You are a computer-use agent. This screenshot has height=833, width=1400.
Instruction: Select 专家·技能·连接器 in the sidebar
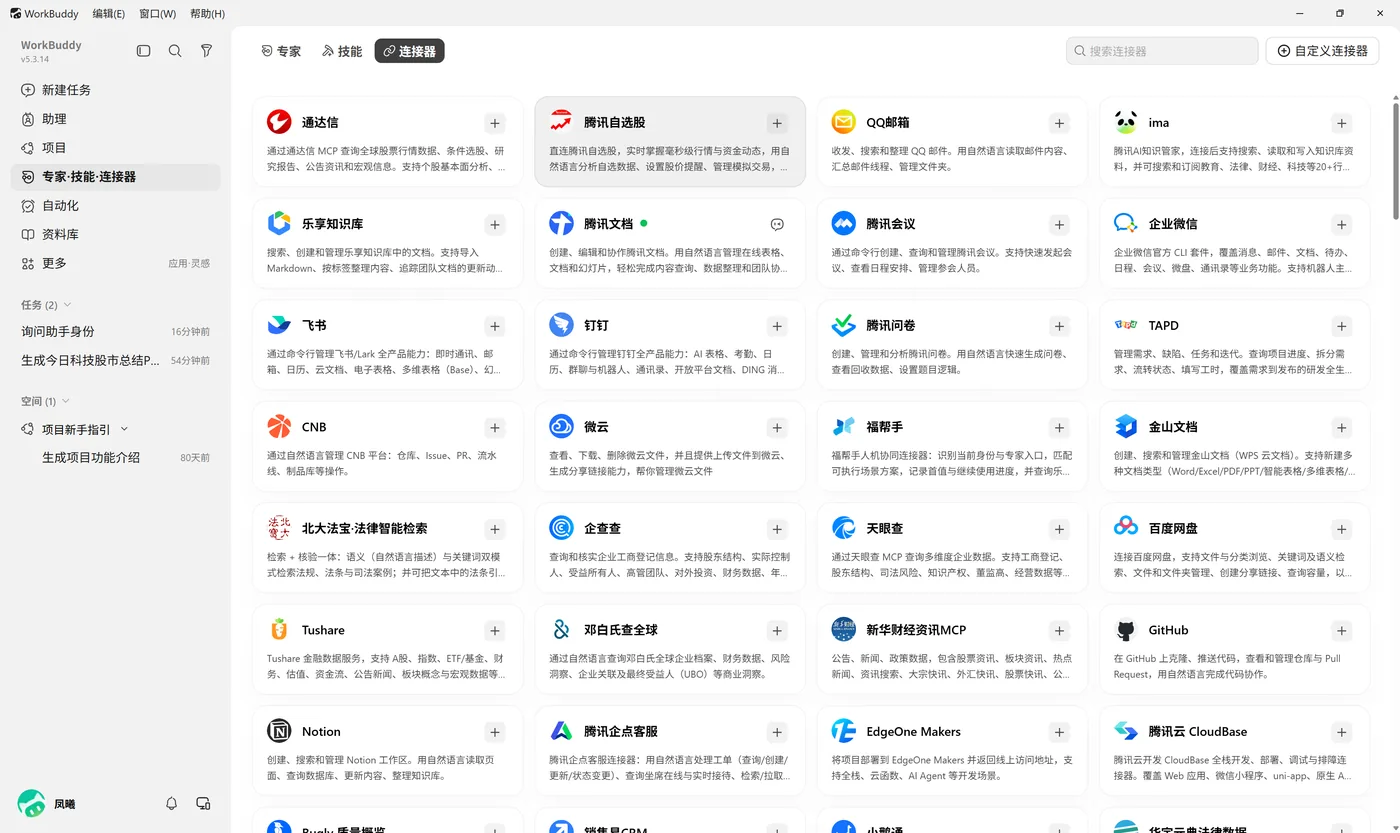point(116,177)
